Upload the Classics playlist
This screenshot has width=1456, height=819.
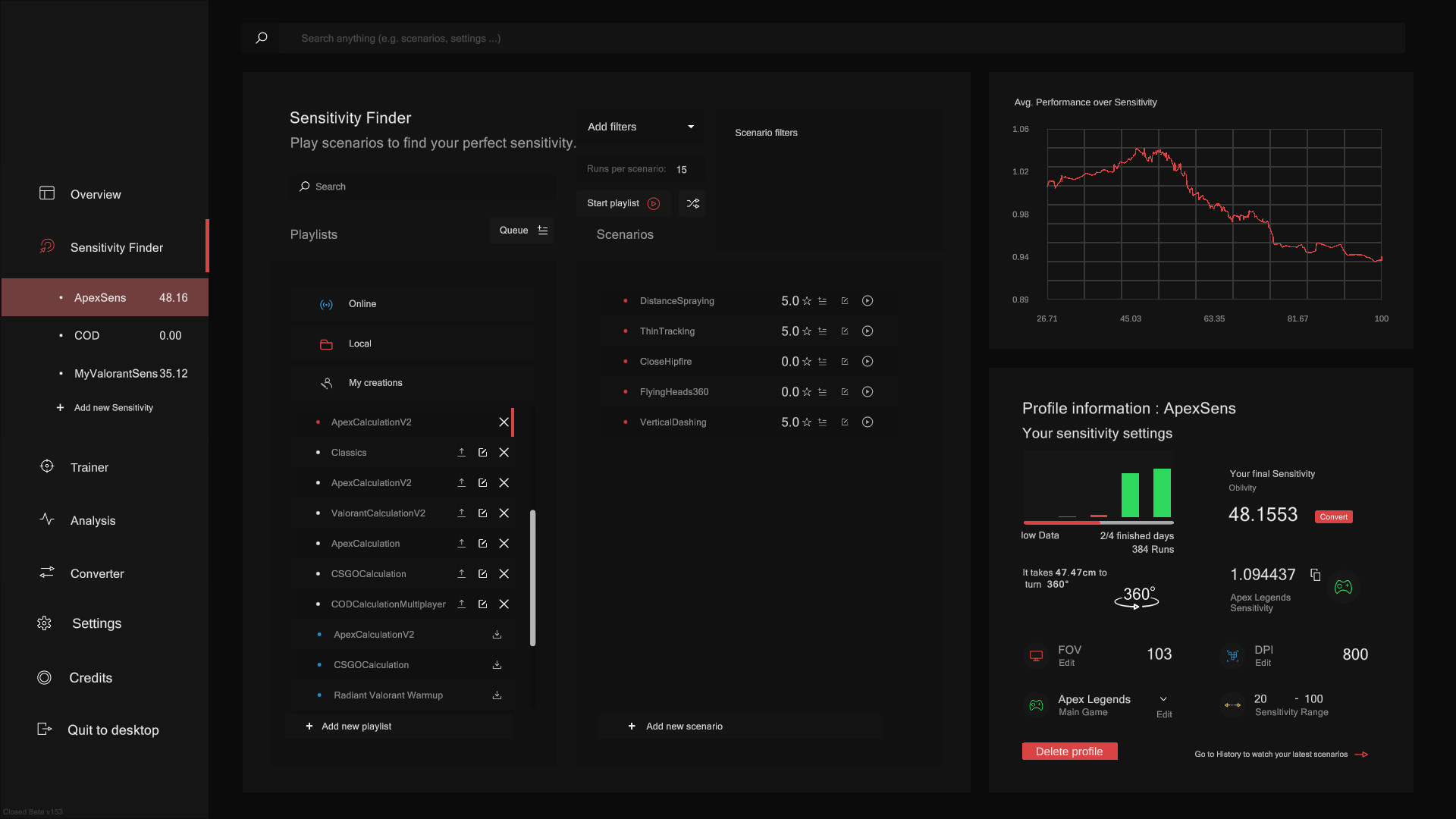pyautogui.click(x=461, y=453)
